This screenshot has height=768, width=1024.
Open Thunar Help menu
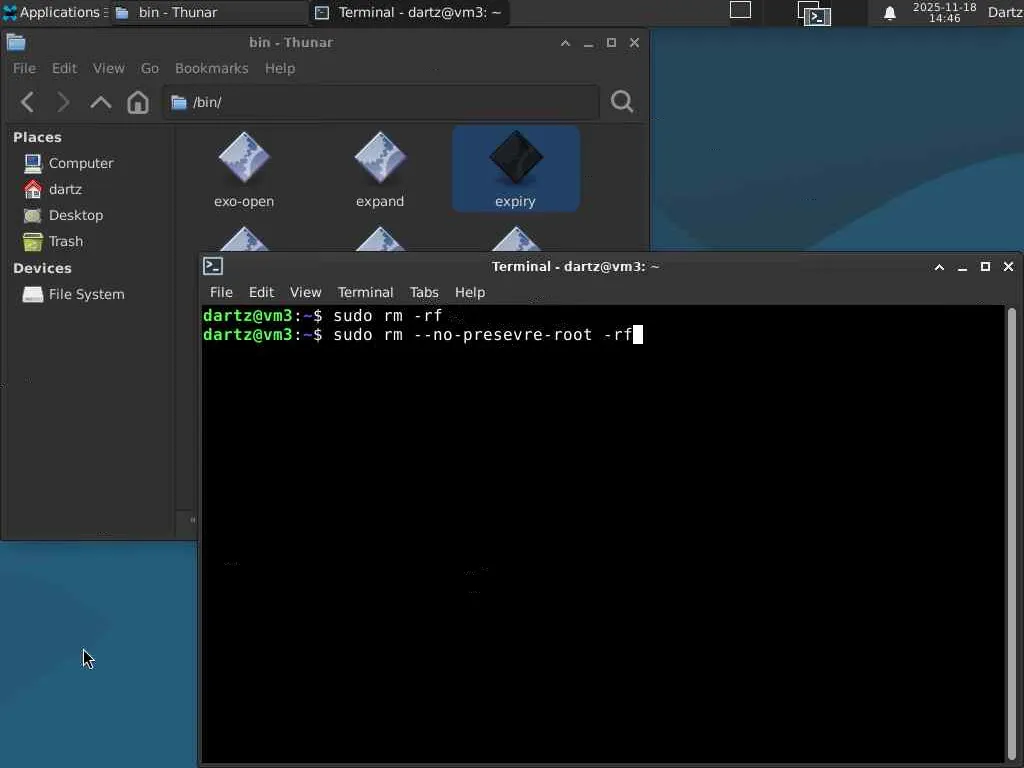pyautogui.click(x=280, y=68)
